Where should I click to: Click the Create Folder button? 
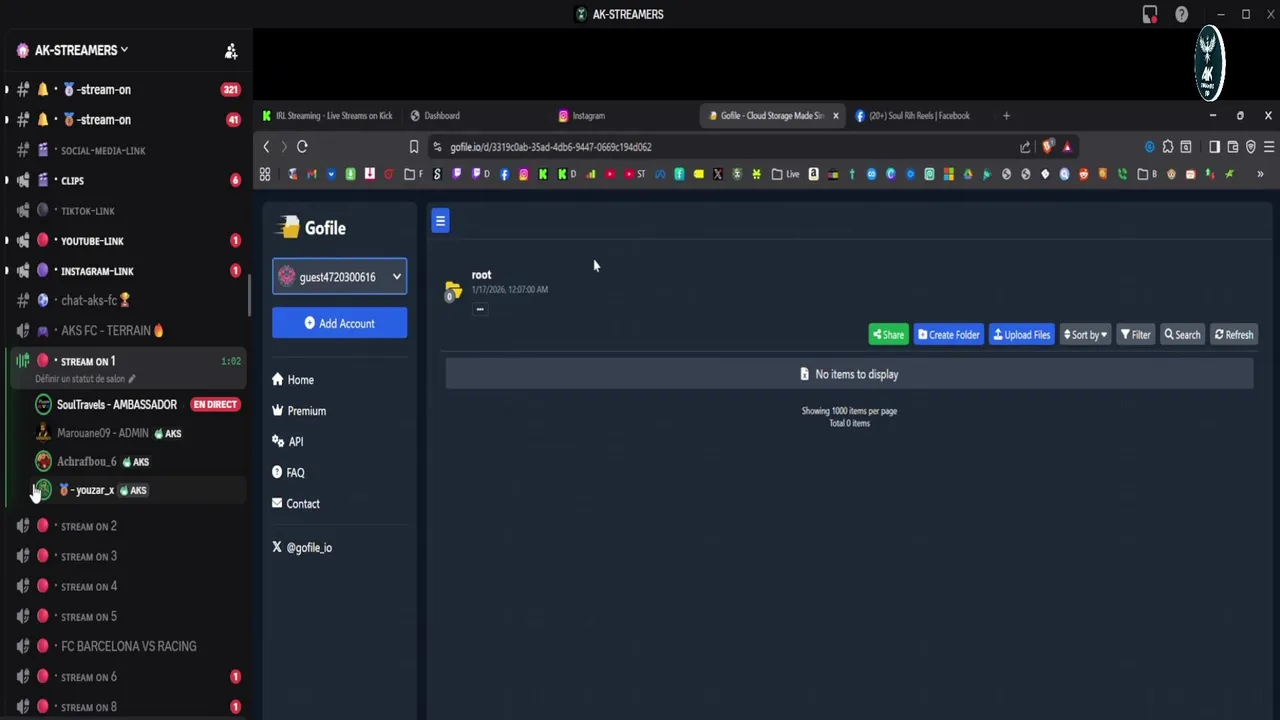pos(949,335)
